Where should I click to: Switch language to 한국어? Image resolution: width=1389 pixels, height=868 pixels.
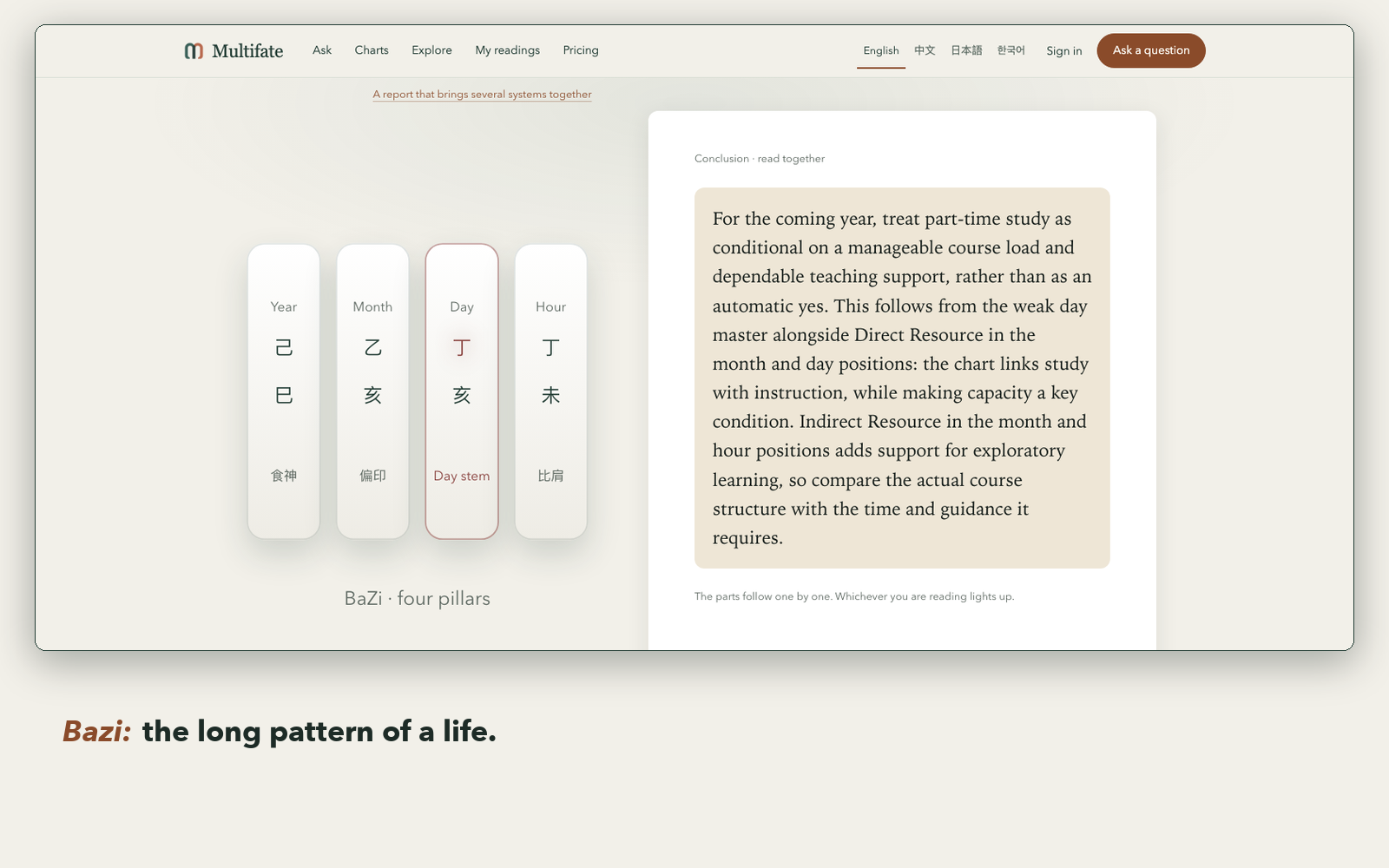pyautogui.click(x=1011, y=50)
